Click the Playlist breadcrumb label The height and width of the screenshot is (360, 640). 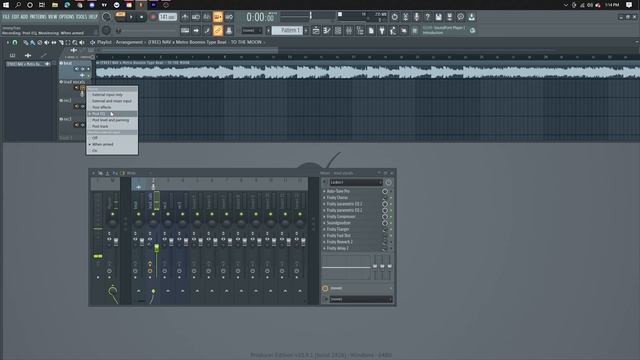[x=104, y=42]
